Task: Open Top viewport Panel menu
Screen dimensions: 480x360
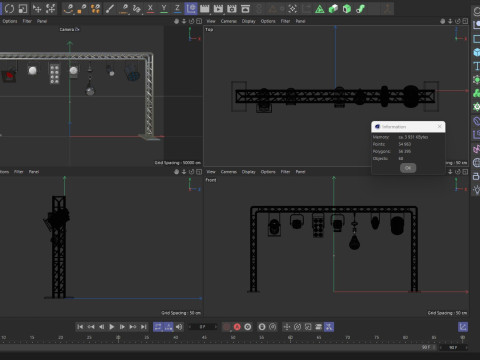Action: tap(300, 21)
